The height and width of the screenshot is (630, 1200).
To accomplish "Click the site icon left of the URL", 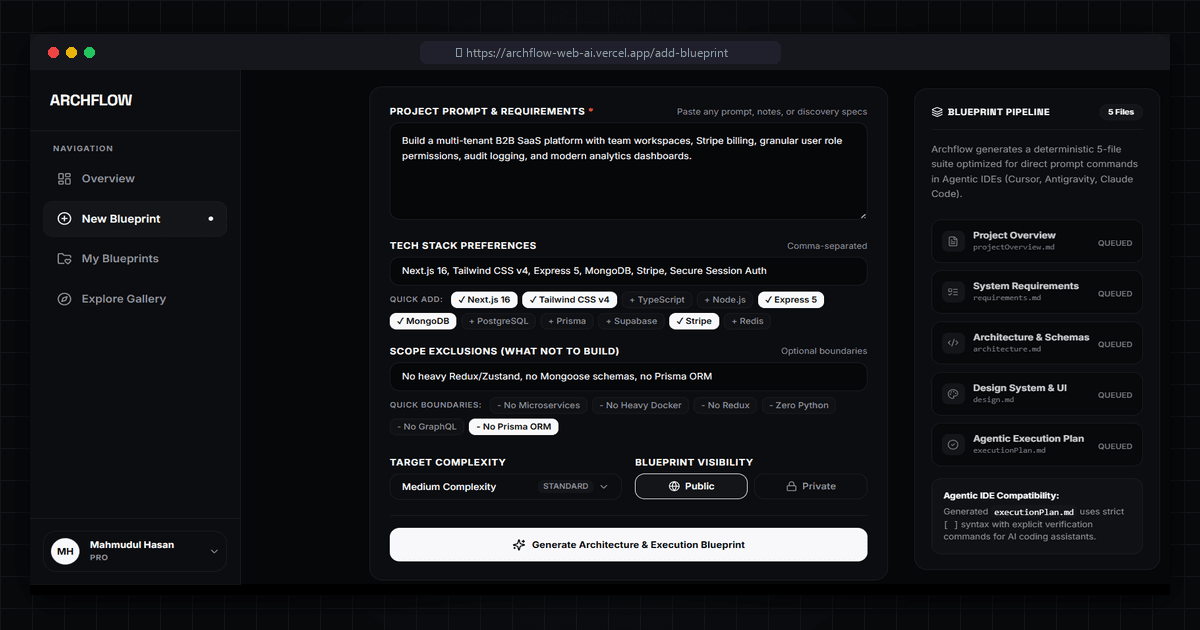I will coord(459,52).
